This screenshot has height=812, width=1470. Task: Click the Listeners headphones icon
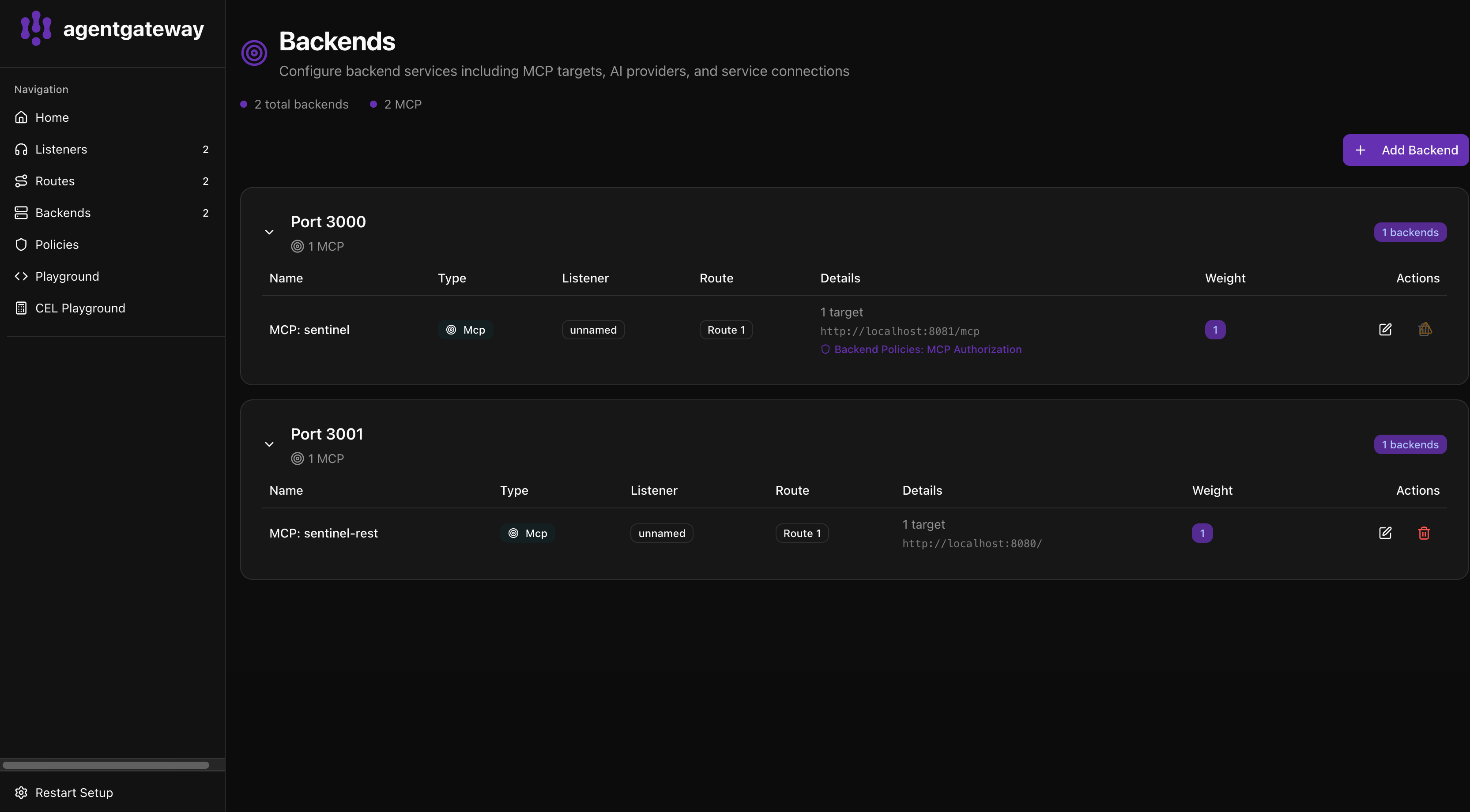[21, 149]
